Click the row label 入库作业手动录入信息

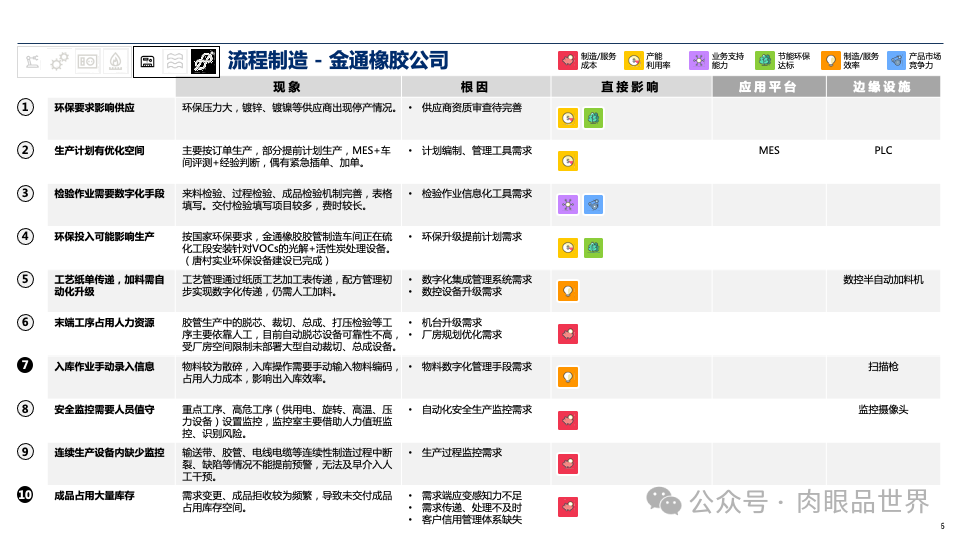click(x=104, y=367)
